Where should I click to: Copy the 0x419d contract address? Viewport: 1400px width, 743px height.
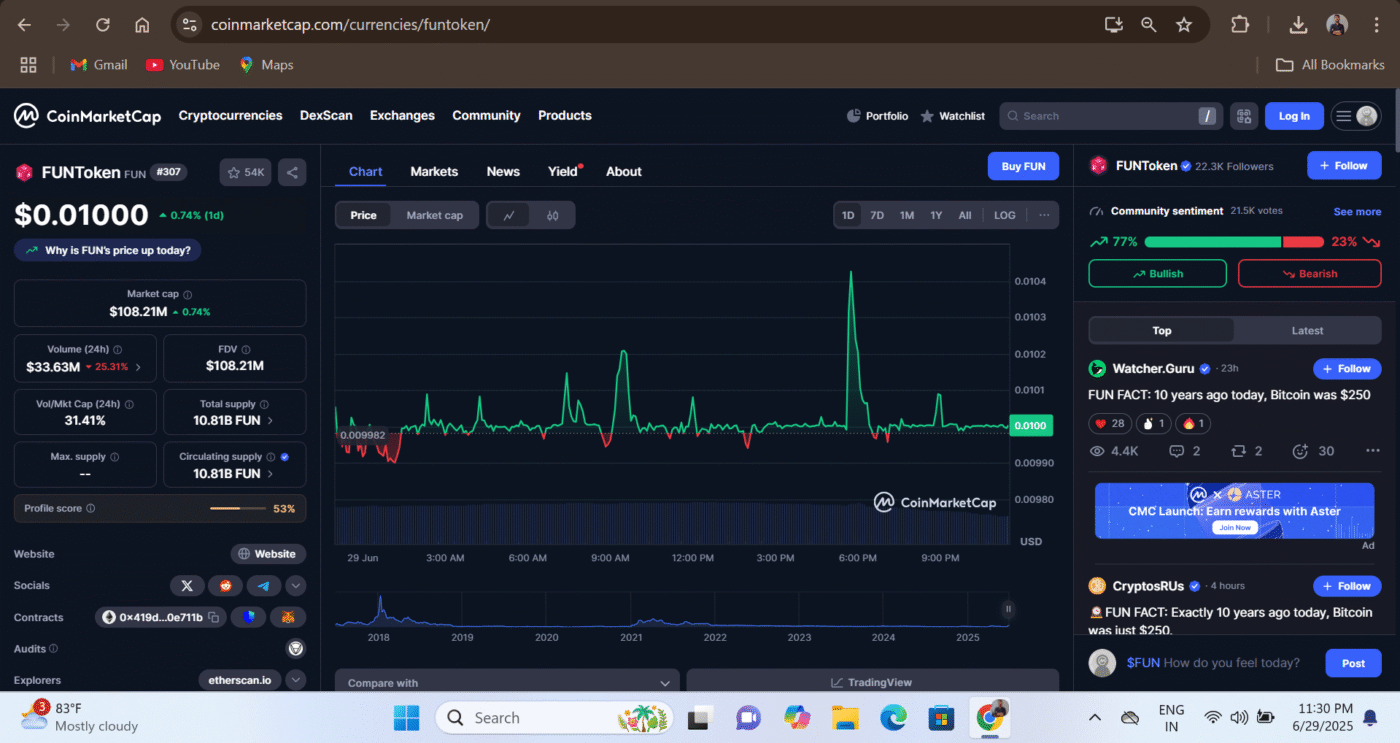[214, 618]
